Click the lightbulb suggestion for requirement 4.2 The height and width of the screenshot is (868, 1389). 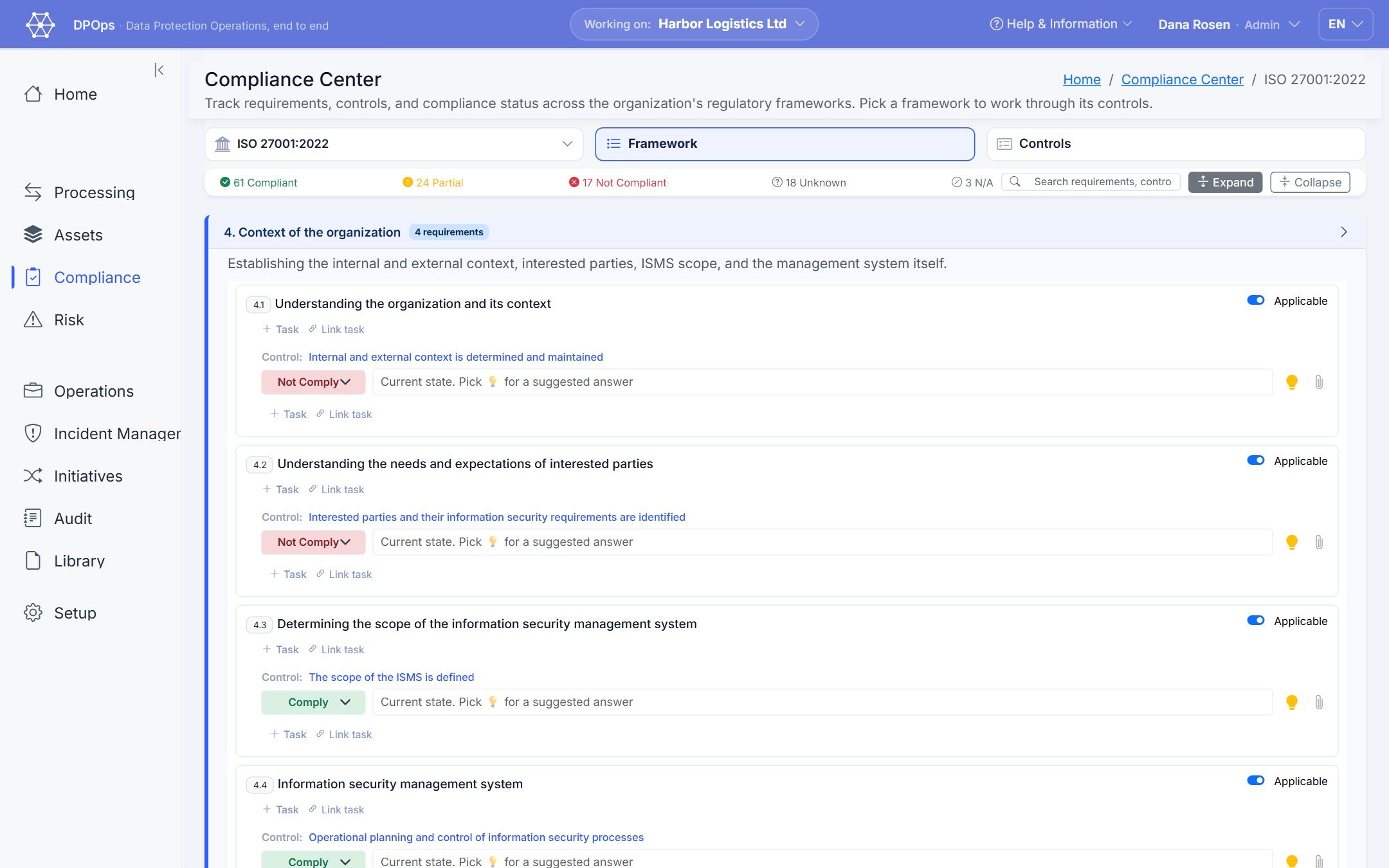(x=1291, y=542)
